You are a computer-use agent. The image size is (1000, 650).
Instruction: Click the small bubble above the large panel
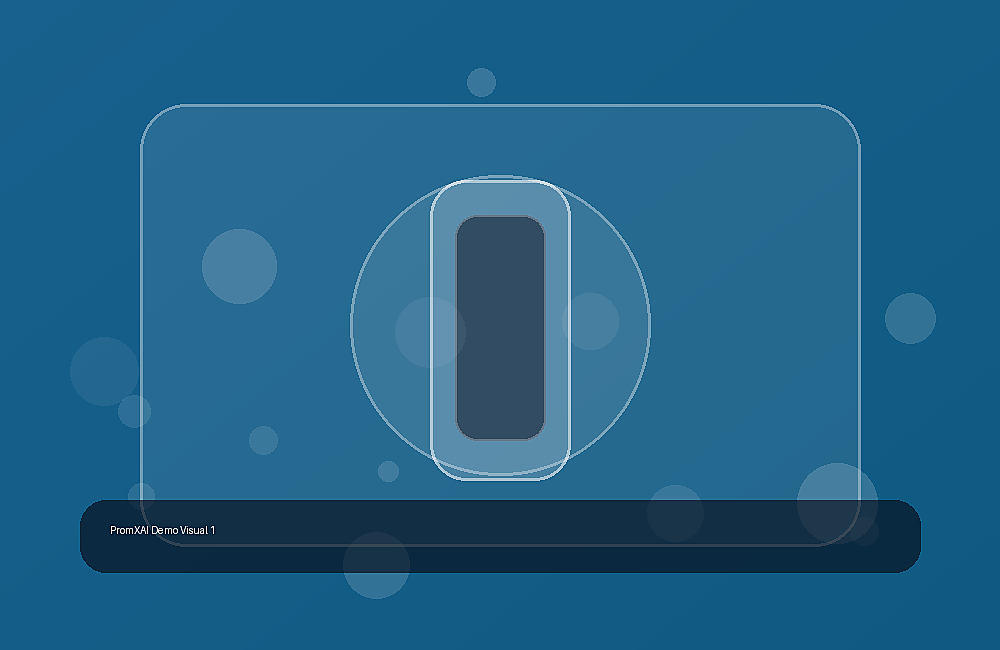(482, 82)
